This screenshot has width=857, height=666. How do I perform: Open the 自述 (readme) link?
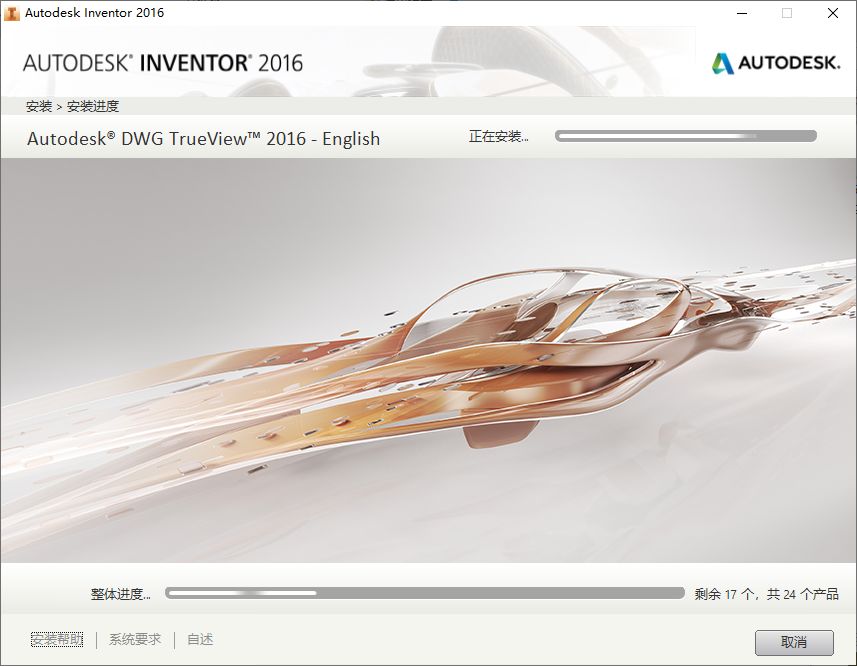[198, 639]
